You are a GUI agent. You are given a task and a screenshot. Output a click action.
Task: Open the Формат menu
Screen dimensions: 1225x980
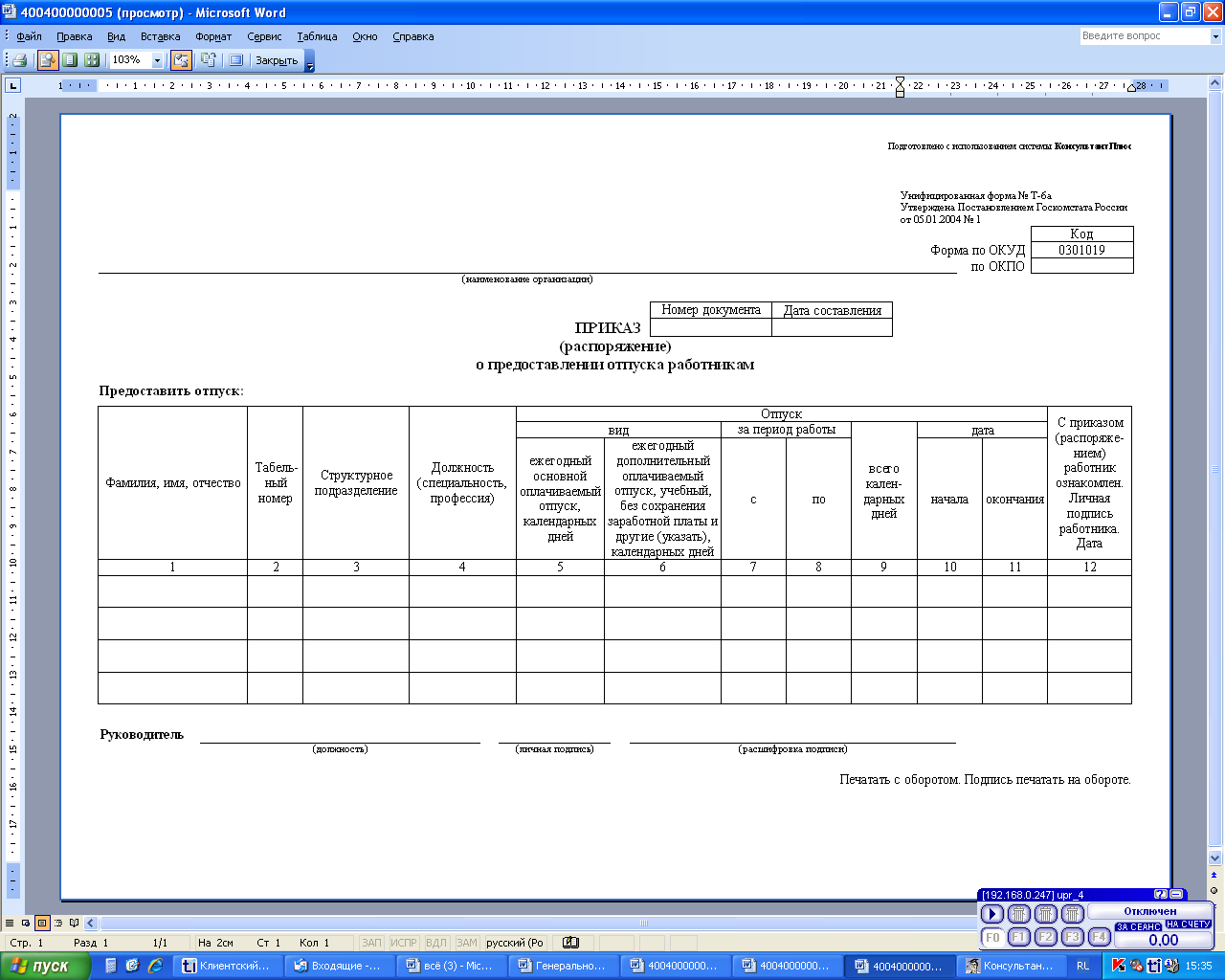point(213,36)
